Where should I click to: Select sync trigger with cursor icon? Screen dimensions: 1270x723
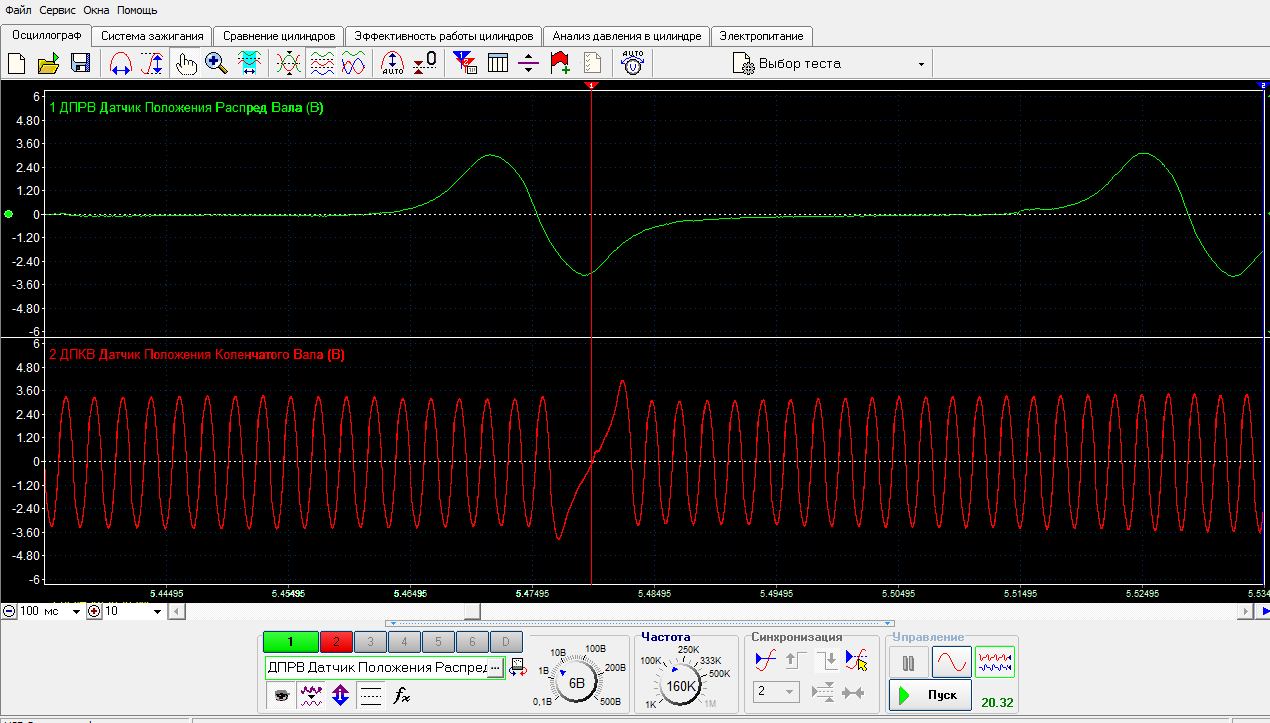point(855,660)
